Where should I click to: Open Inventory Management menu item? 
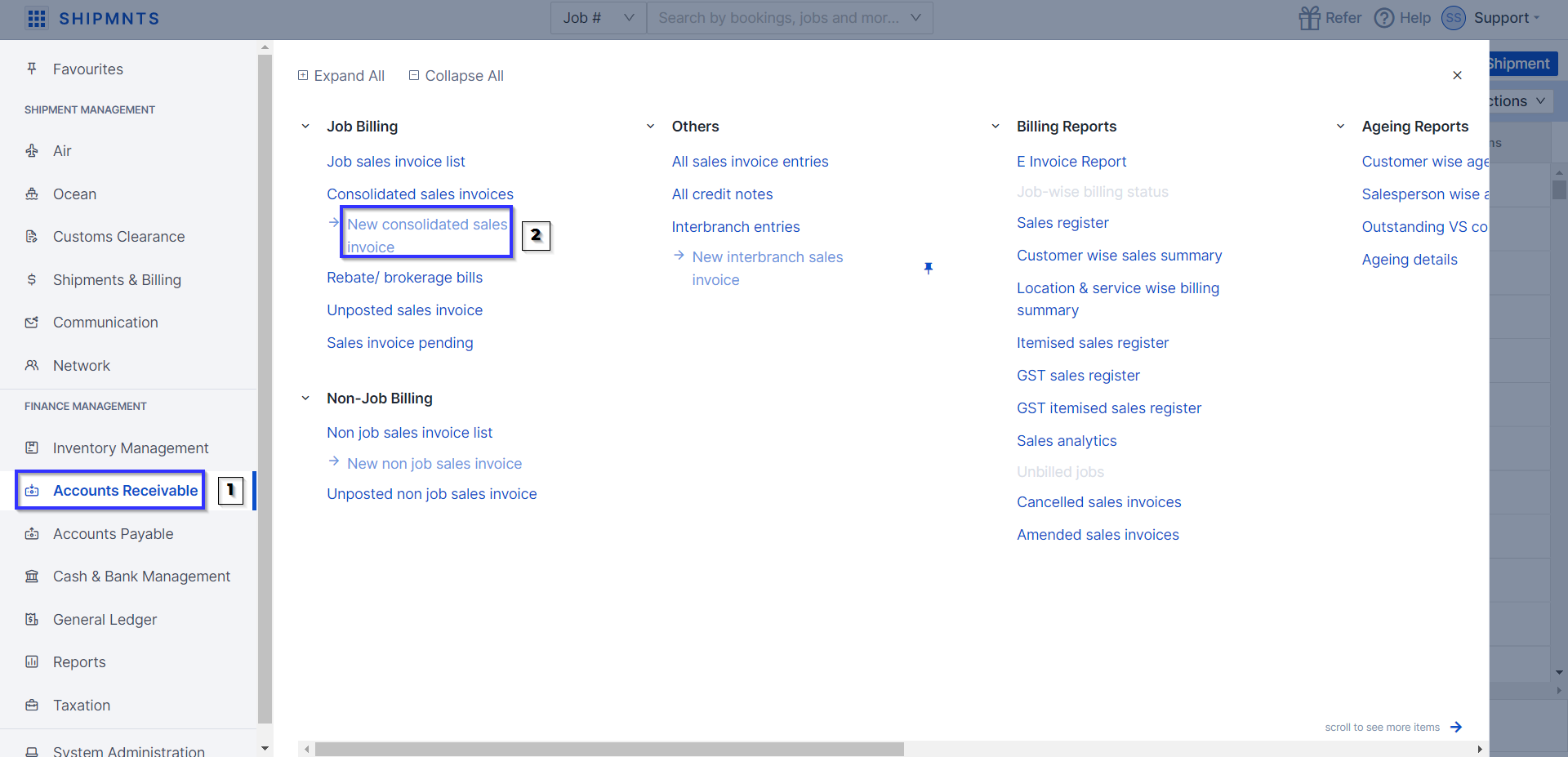click(131, 448)
